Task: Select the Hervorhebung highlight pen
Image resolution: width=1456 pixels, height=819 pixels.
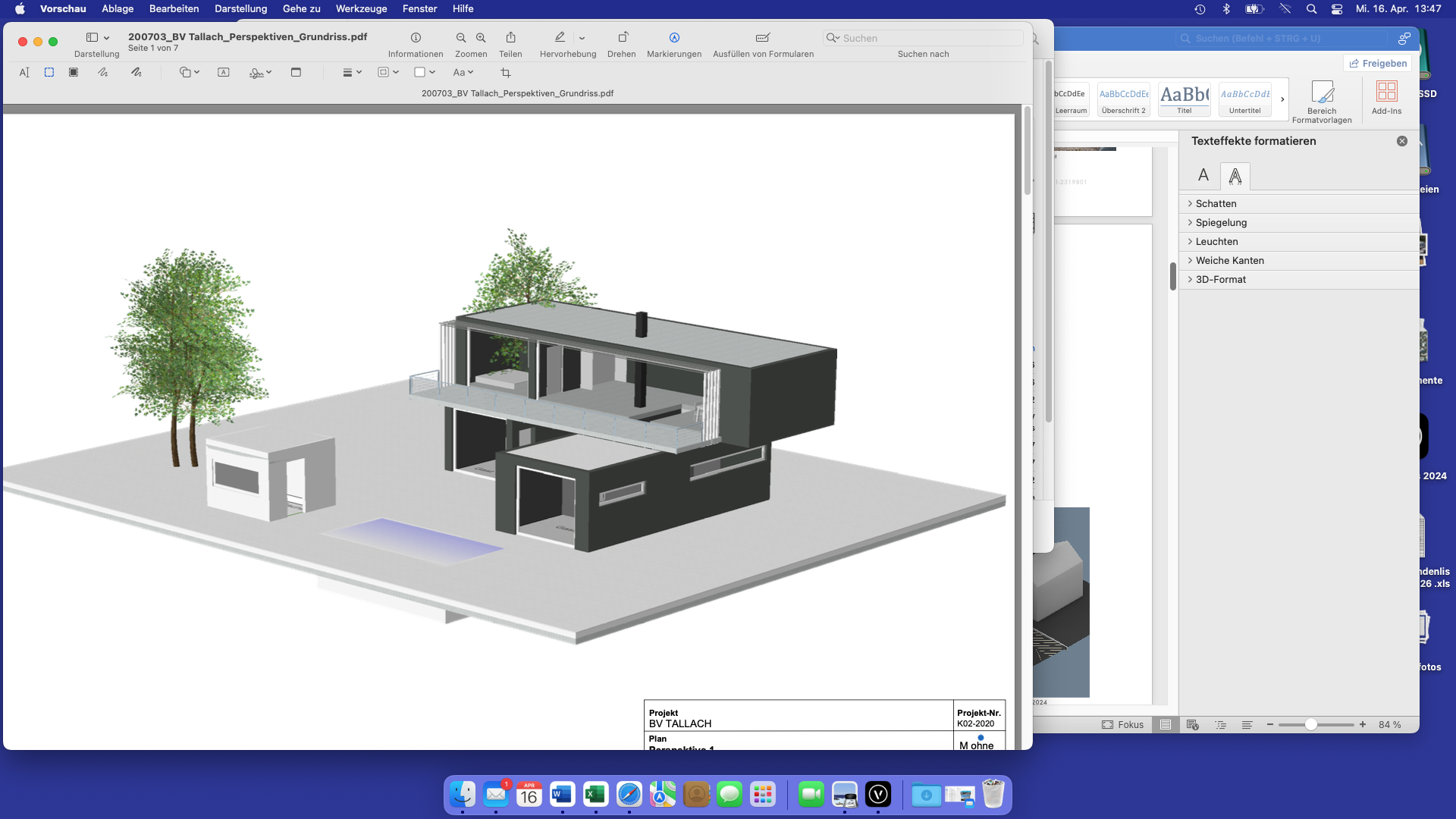Action: click(x=560, y=38)
